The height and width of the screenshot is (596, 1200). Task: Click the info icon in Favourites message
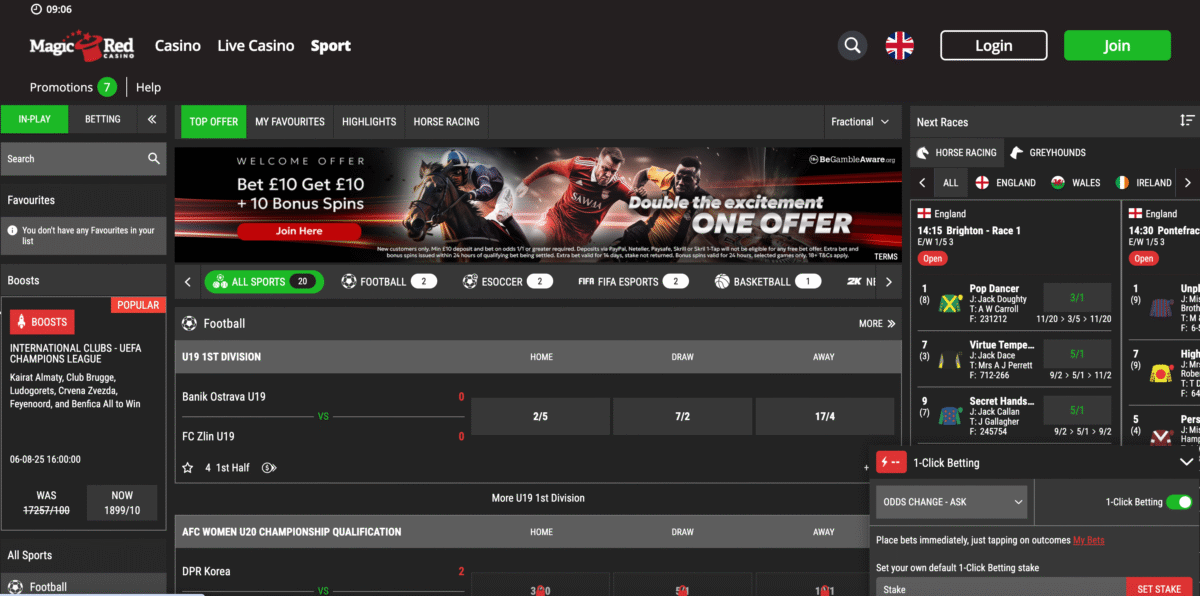coord(12,230)
